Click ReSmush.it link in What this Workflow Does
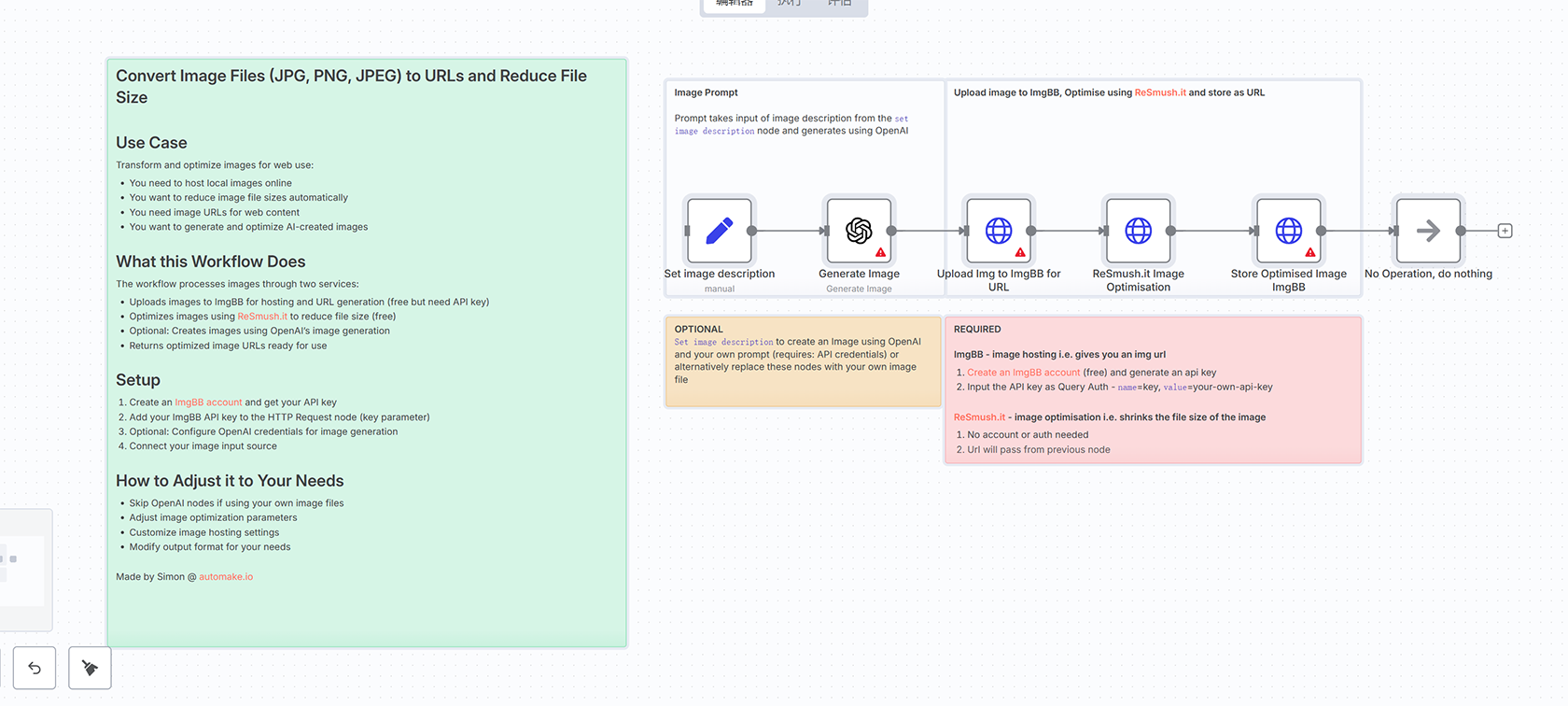Viewport: 1568px width, 706px height. 262,317
